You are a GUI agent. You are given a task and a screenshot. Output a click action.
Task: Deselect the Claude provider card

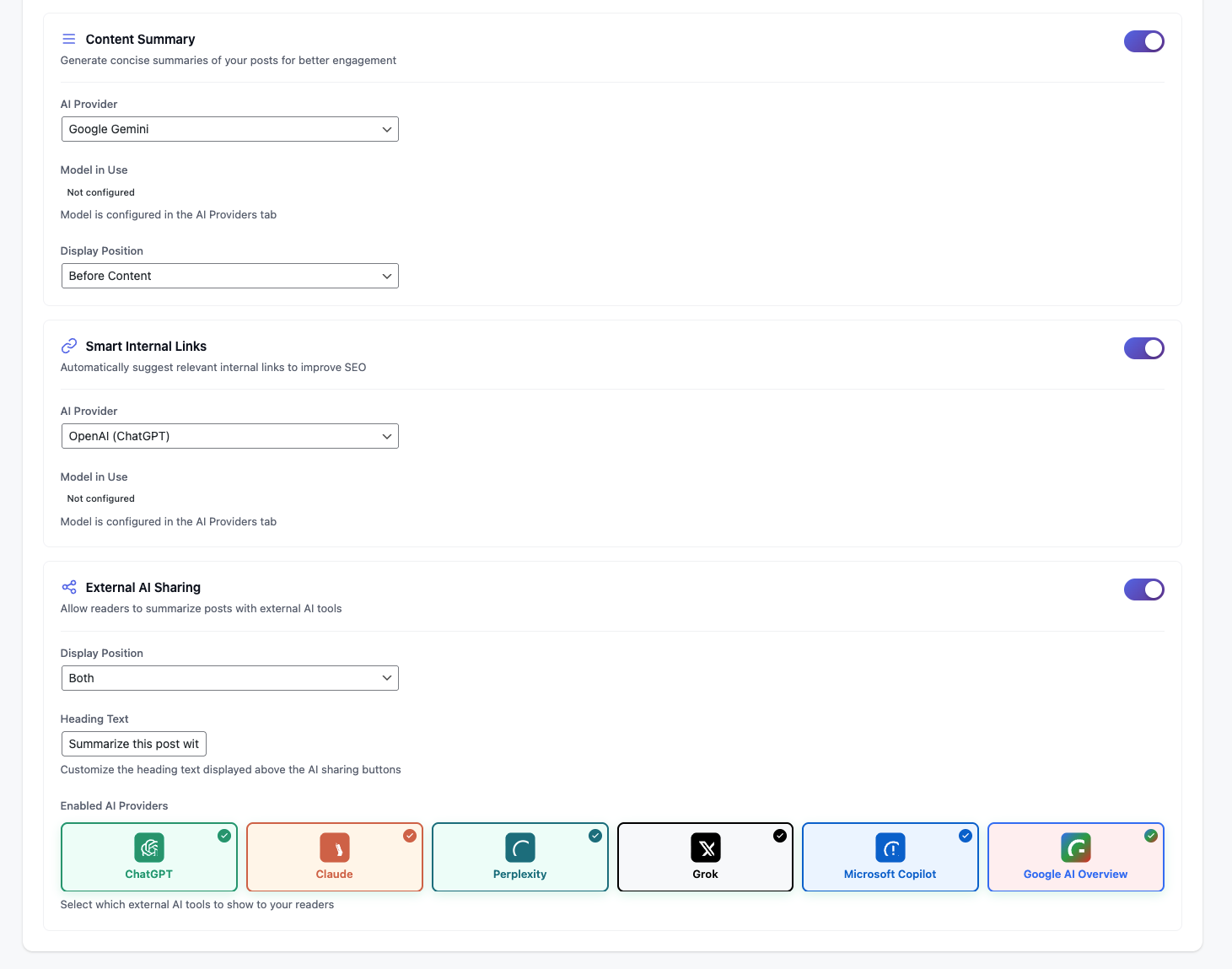[x=334, y=857]
